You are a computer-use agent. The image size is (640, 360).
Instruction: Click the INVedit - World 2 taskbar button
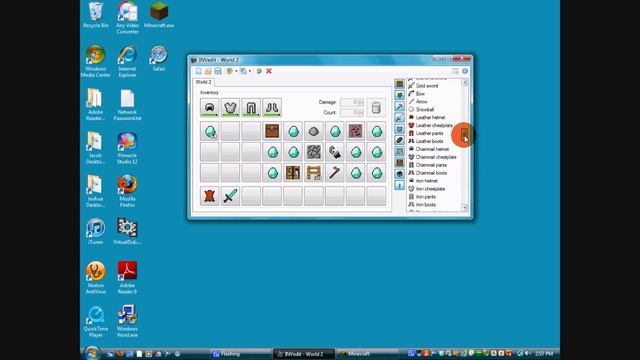coord(304,354)
